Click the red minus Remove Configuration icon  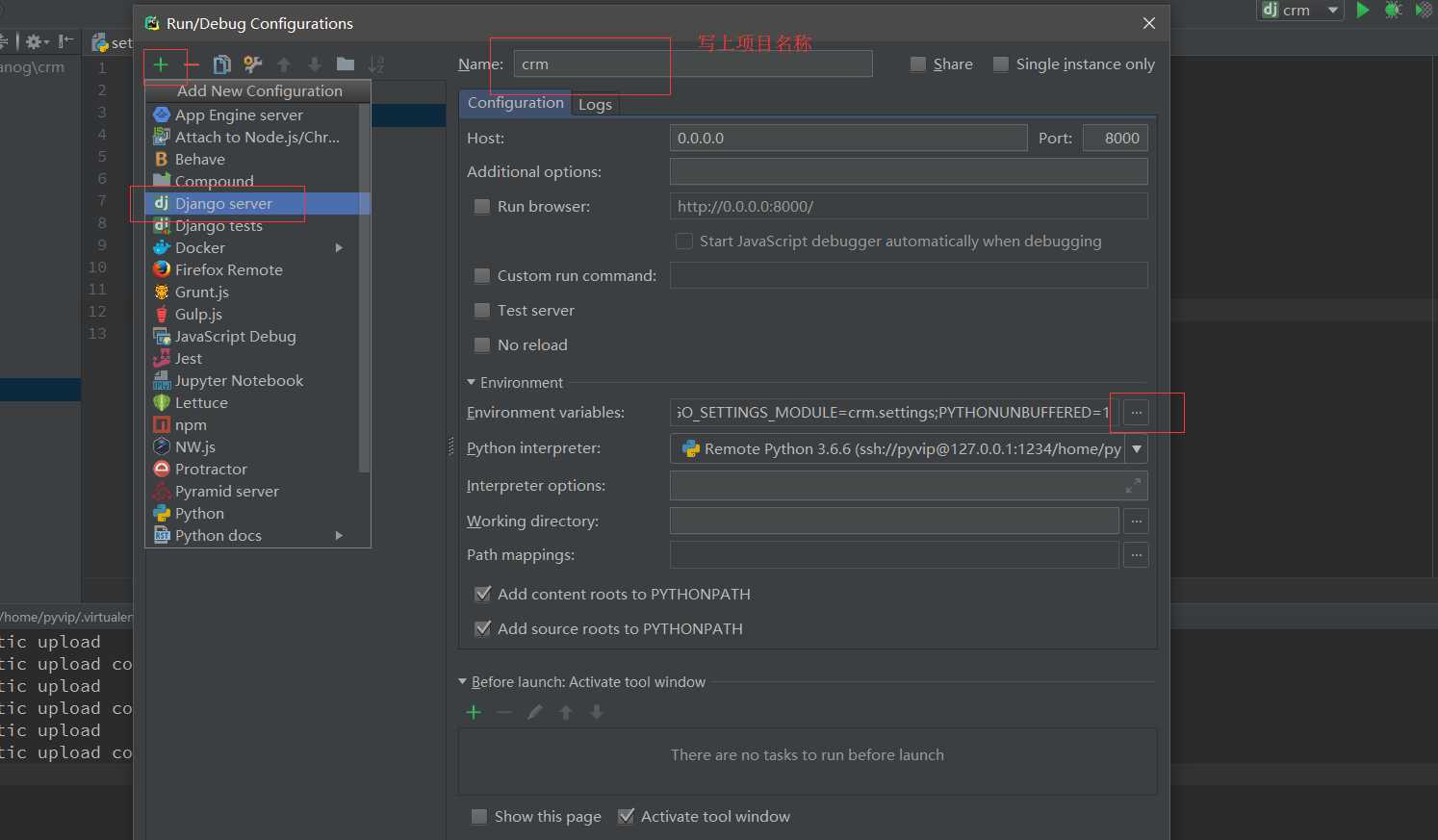pyautogui.click(x=192, y=64)
